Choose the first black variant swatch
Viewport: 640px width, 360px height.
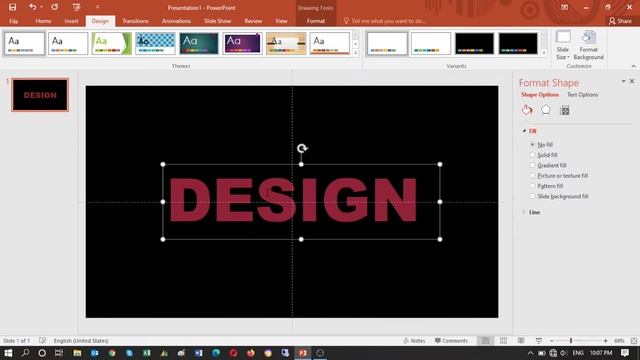tap(474, 43)
